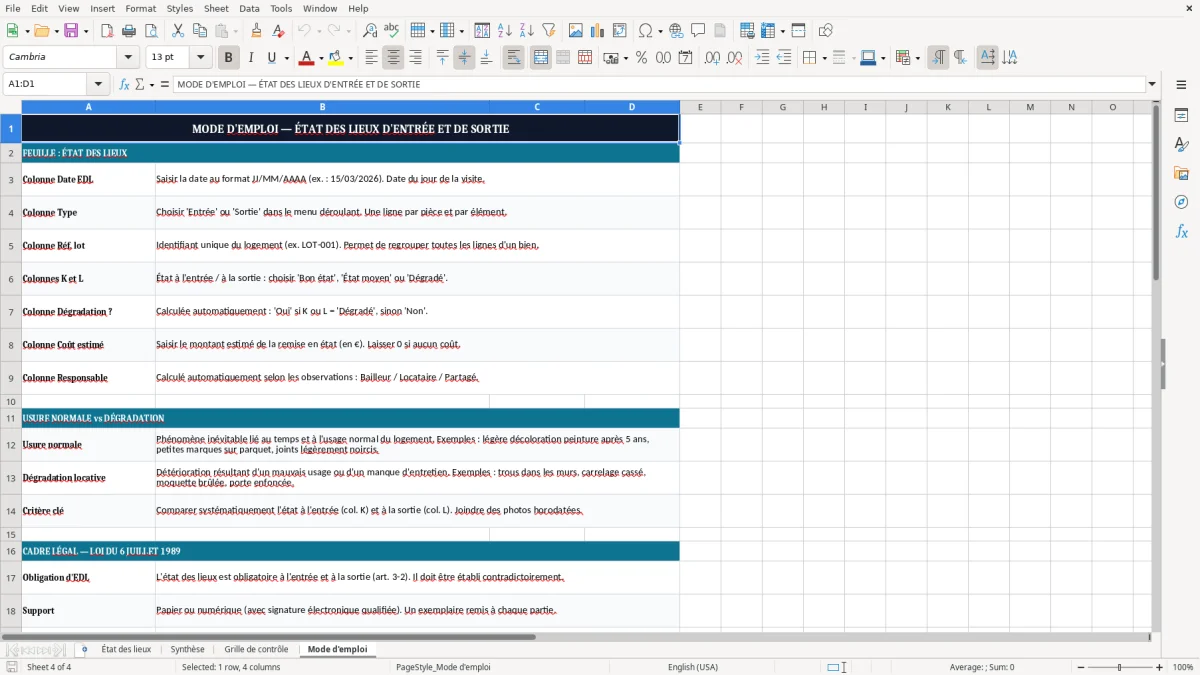The width and height of the screenshot is (1200, 675).
Task: Click the 100% zoom level
Action: tap(1182, 667)
